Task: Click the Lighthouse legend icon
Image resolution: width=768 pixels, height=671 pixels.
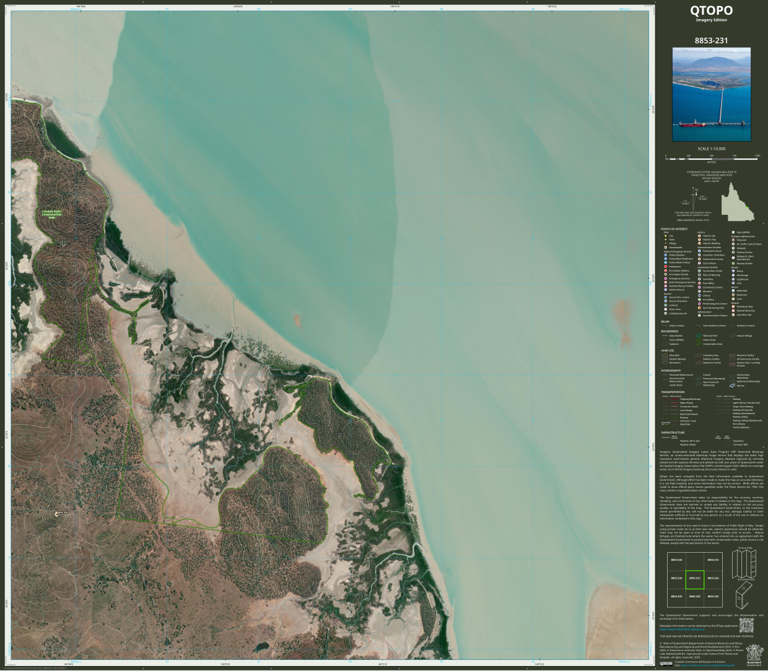Action: tap(733, 279)
